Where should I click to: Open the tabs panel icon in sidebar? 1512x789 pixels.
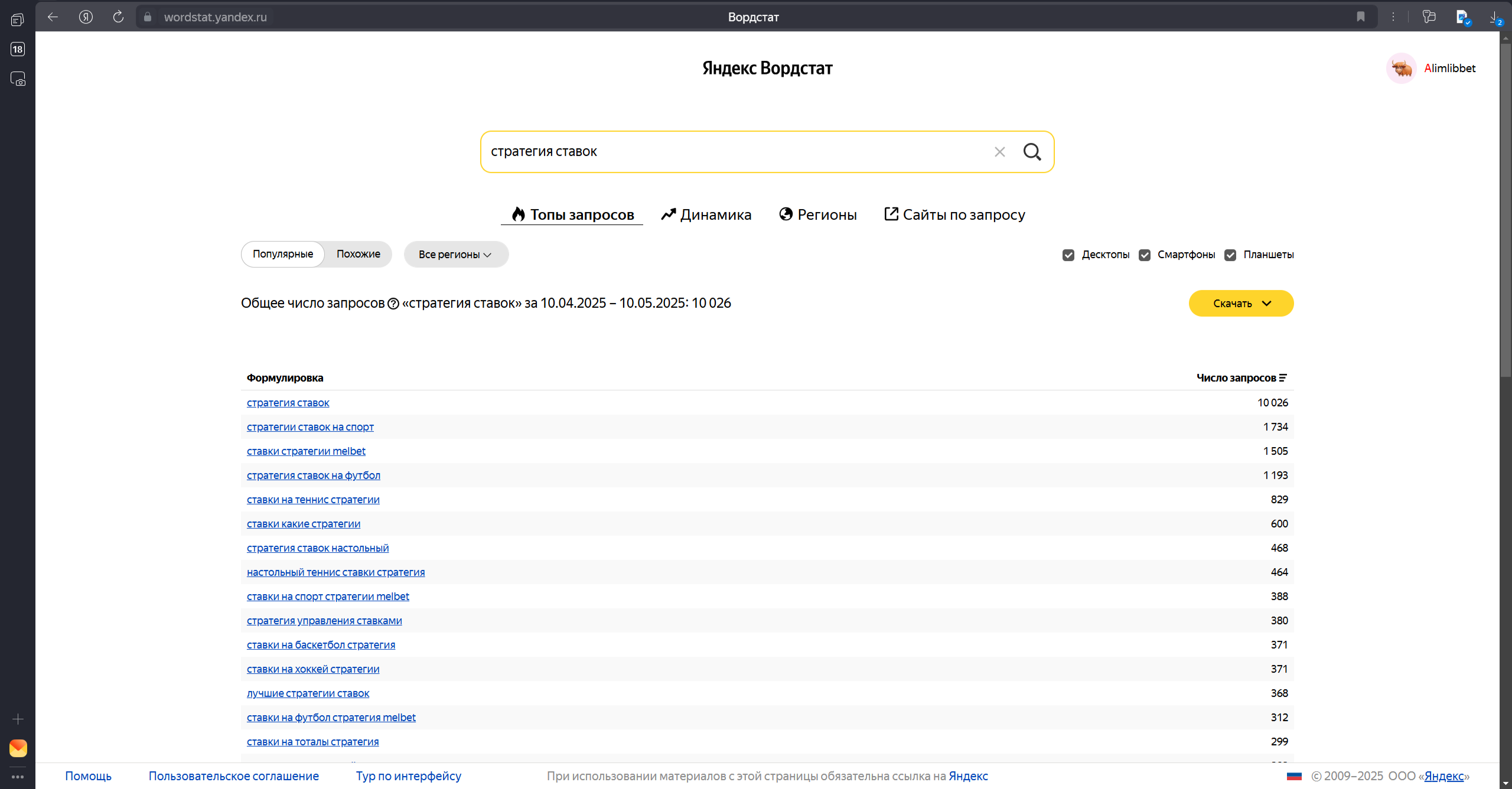18,20
